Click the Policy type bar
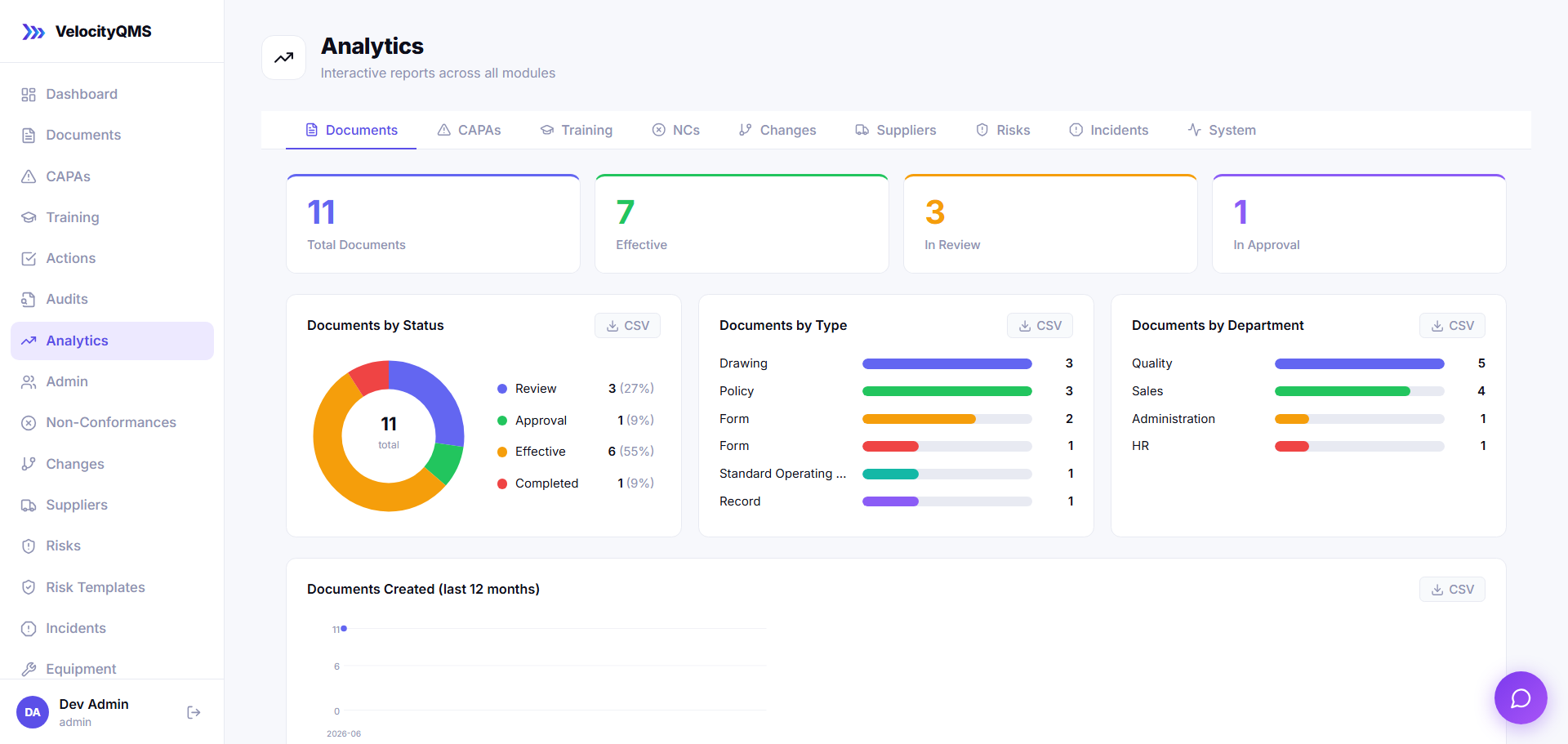The image size is (1568, 744). coord(947,391)
